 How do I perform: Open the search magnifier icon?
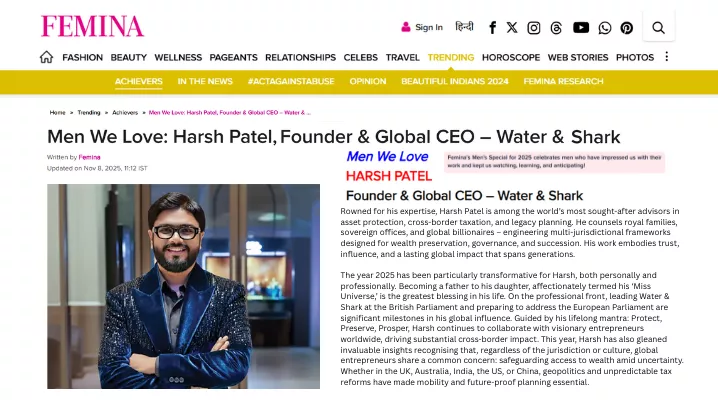tap(658, 28)
